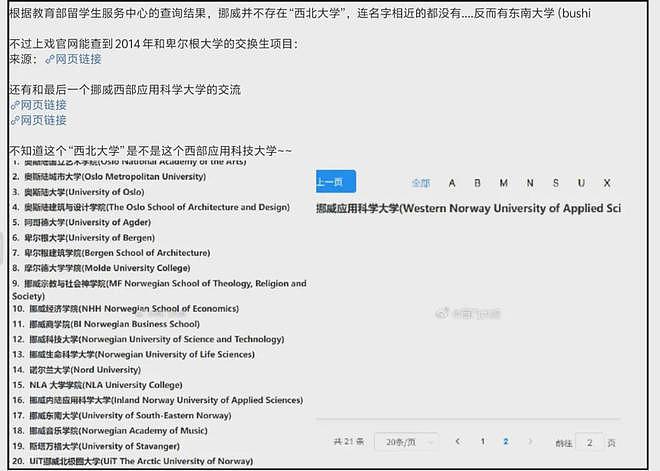Image resolution: width=660 pixels, height=471 pixels.
Task: Click the Oslo Metropolitan University row
Action: (109, 177)
